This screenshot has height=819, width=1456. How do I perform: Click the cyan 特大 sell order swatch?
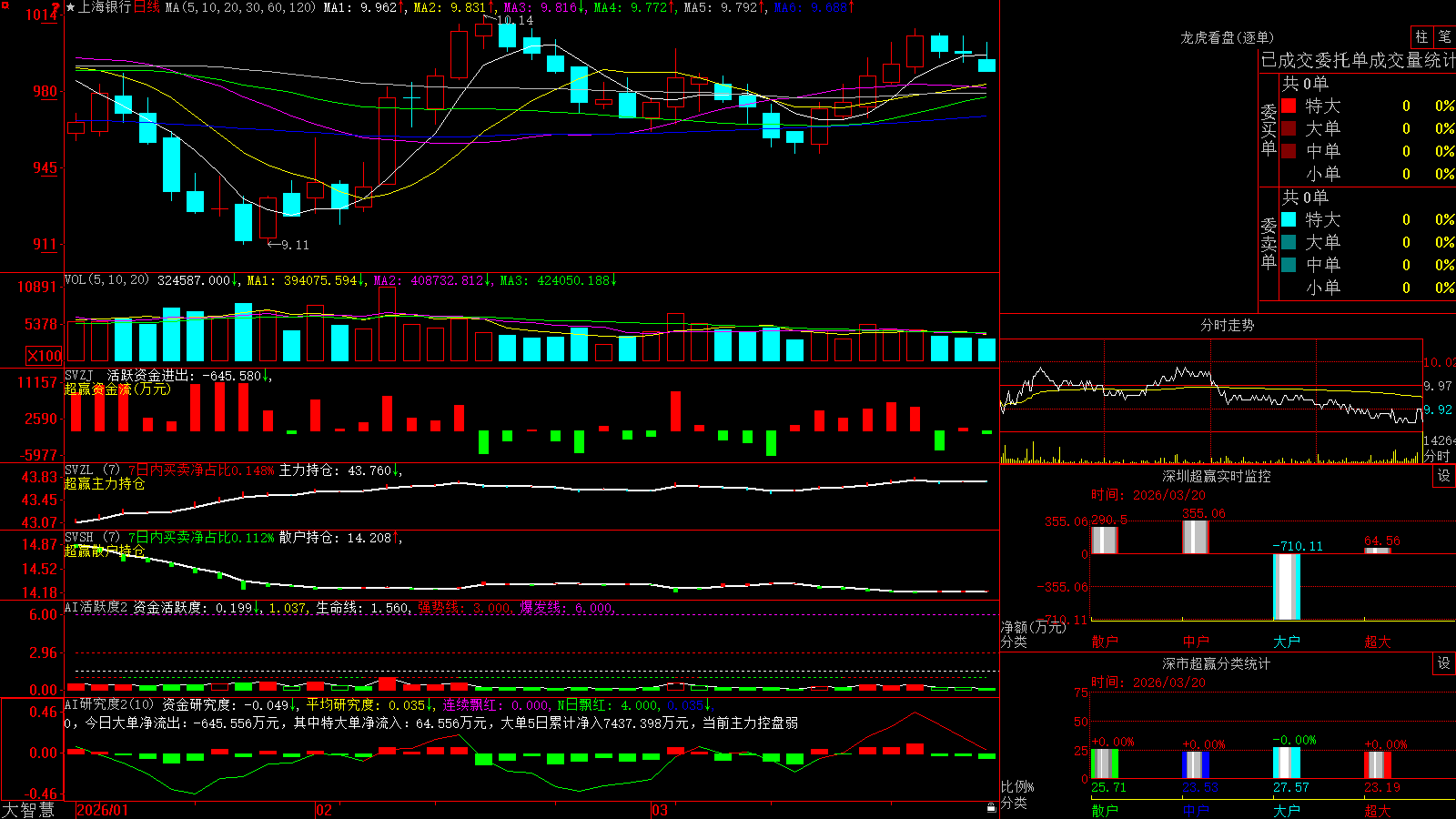[x=1289, y=219]
